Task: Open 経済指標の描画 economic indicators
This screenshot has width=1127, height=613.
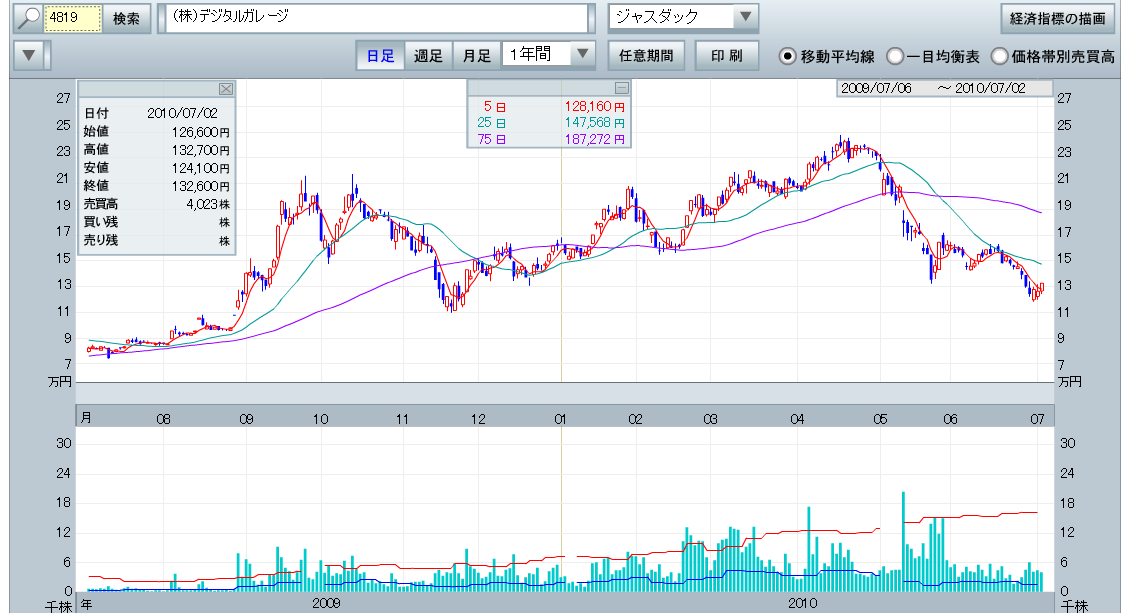Action: click(1057, 18)
